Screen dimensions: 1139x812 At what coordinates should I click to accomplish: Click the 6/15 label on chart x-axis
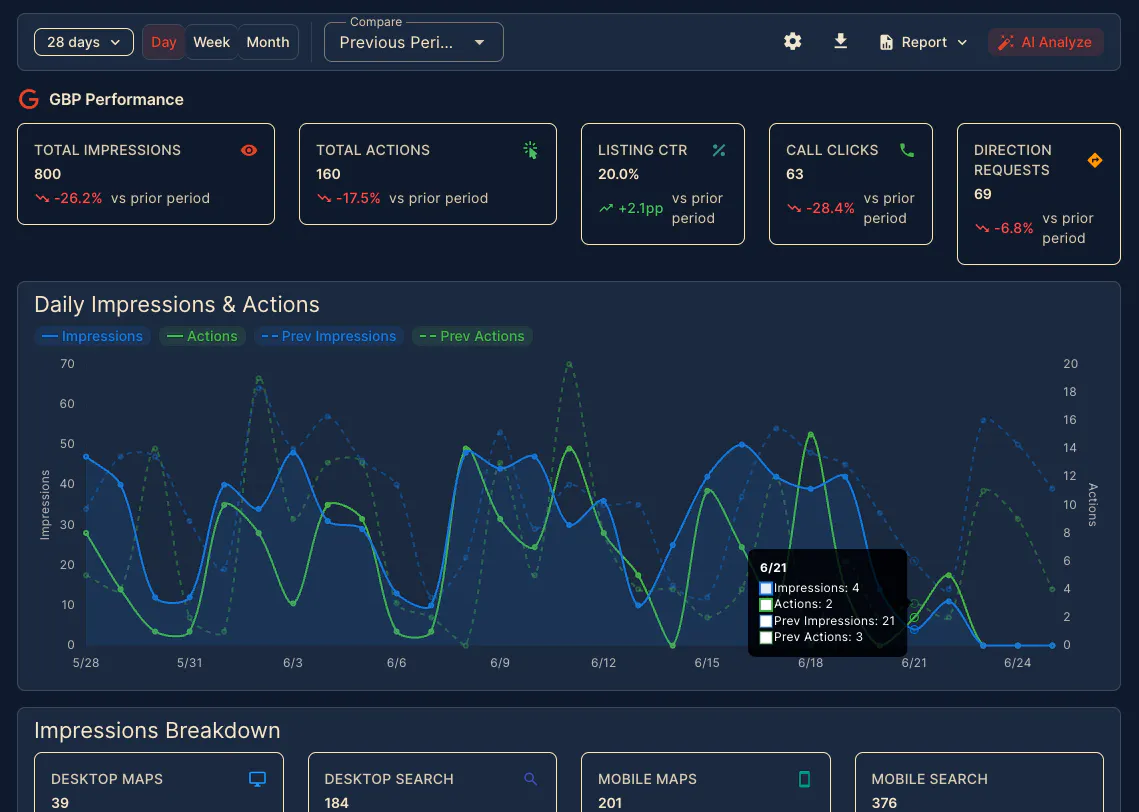point(707,662)
